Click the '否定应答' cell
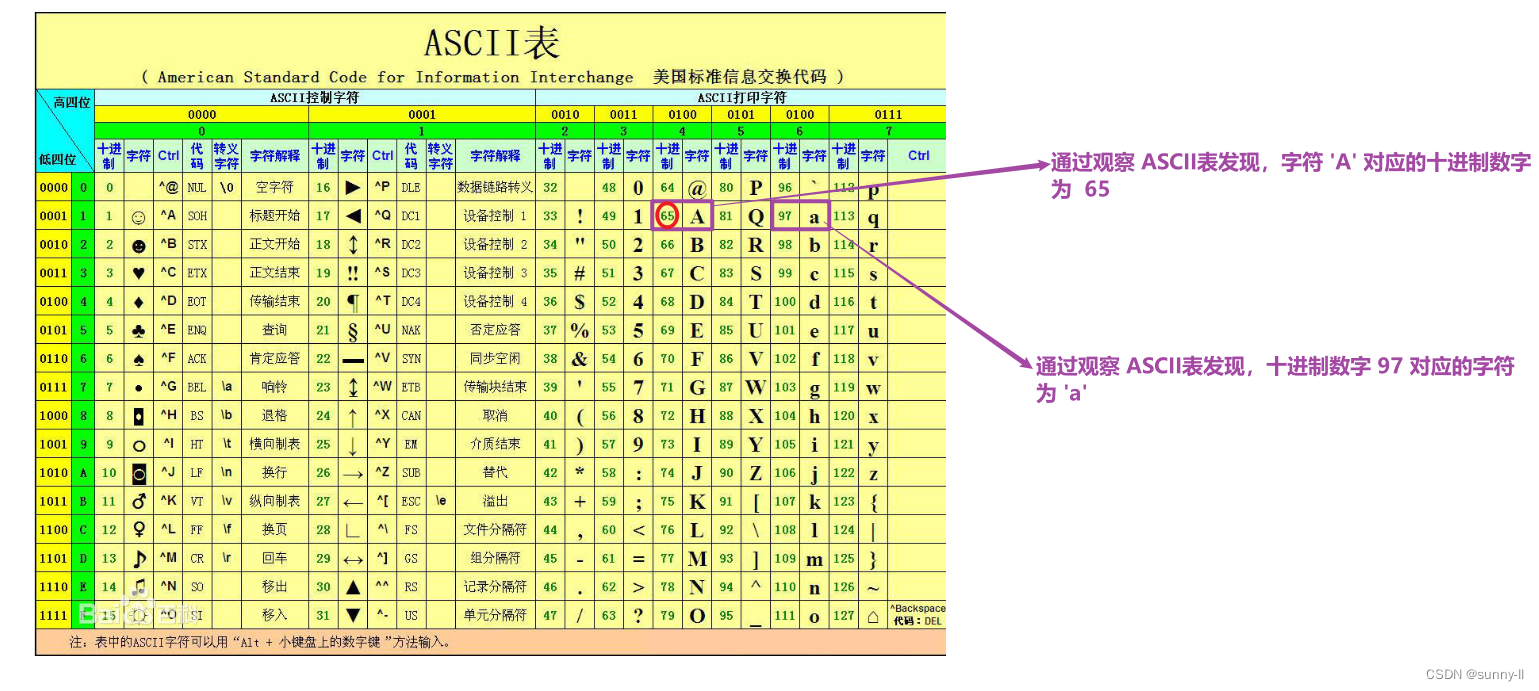Viewport: 1539px width, 691px height. point(495,330)
